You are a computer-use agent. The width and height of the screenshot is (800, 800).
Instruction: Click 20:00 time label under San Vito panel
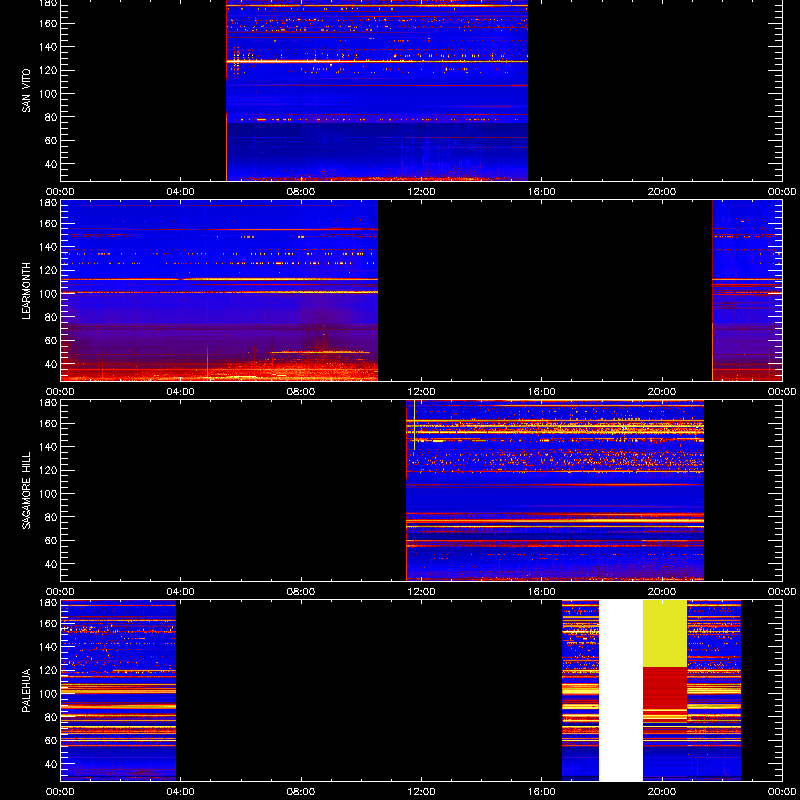[662, 192]
